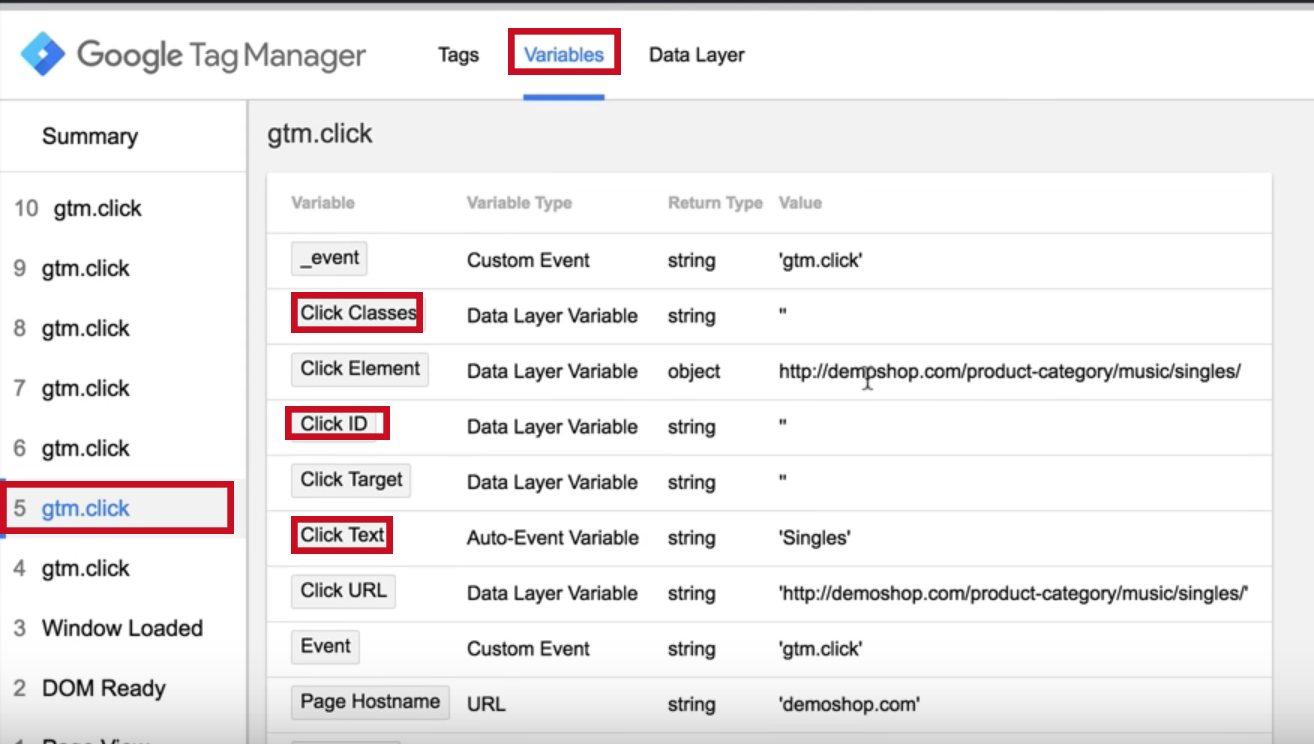Click the Click Target variable button
Screen dimensions: 1314x744
click(x=351, y=480)
